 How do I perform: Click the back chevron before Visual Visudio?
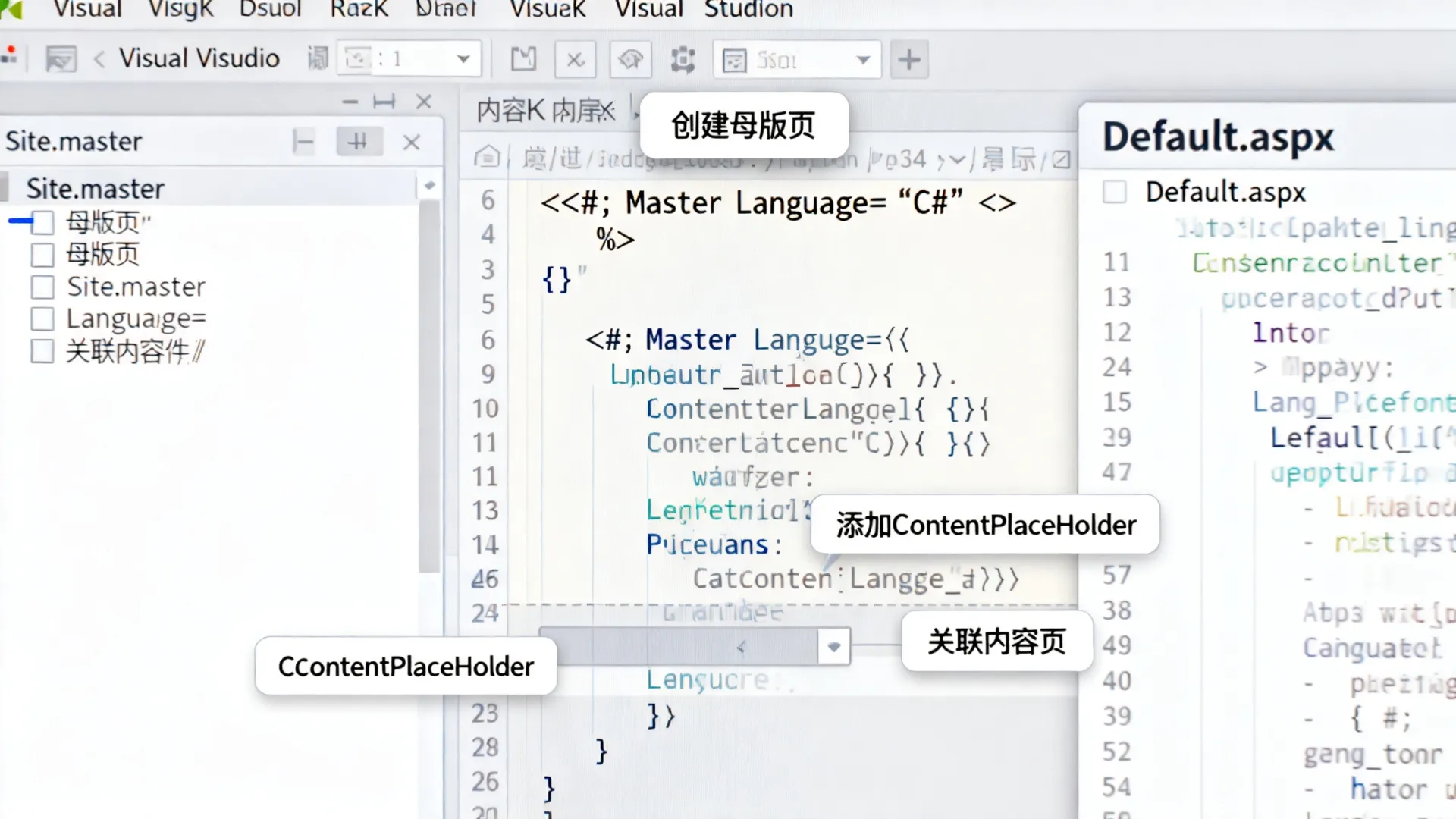click(x=99, y=58)
